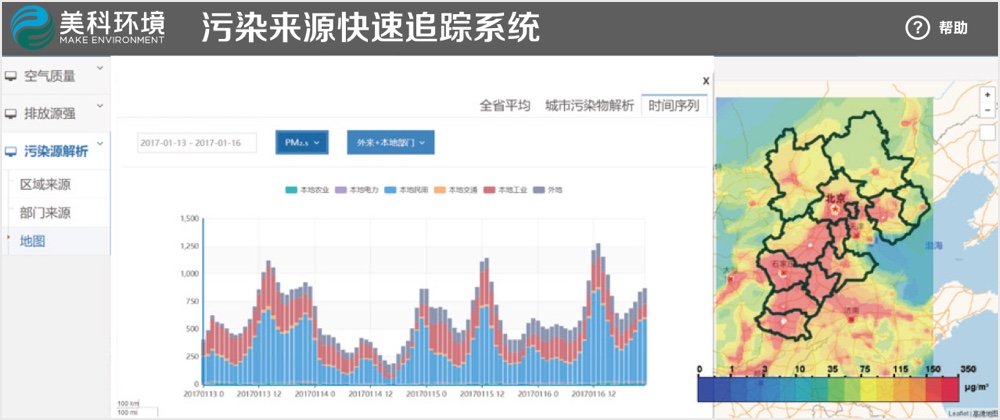Close the chart panel with X
The height and width of the screenshot is (420, 1000).
point(705,81)
